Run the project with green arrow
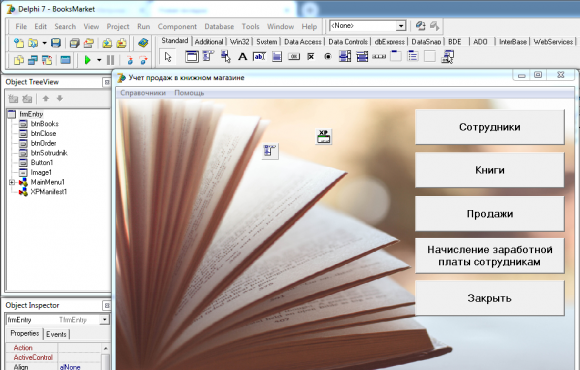The image size is (580, 370). click(88, 60)
